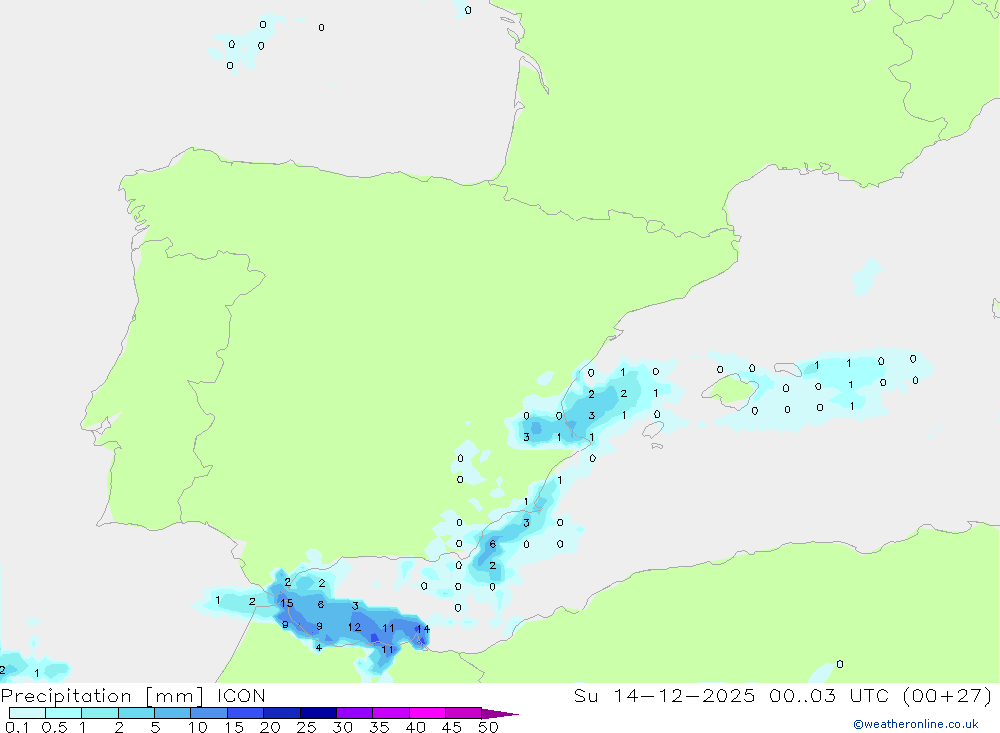This screenshot has height=733, width=1000.
Task: Select the magenta 40–45 mm legend swatch
Action: 427,713
